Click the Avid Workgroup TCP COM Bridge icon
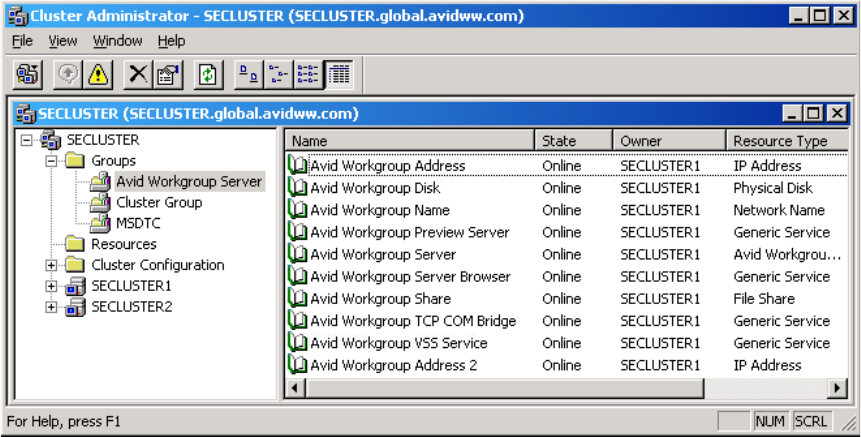861x437 pixels. point(298,321)
